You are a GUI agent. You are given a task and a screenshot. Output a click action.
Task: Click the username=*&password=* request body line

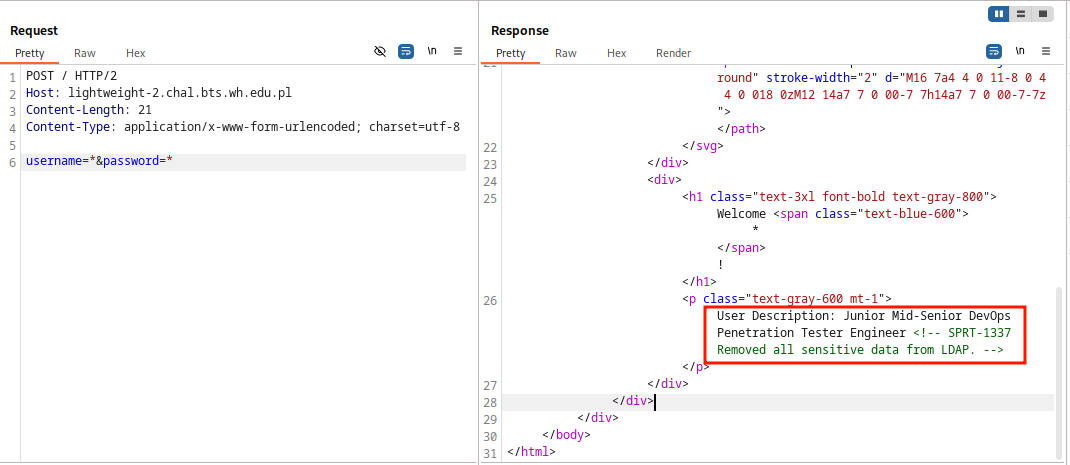coord(100,161)
